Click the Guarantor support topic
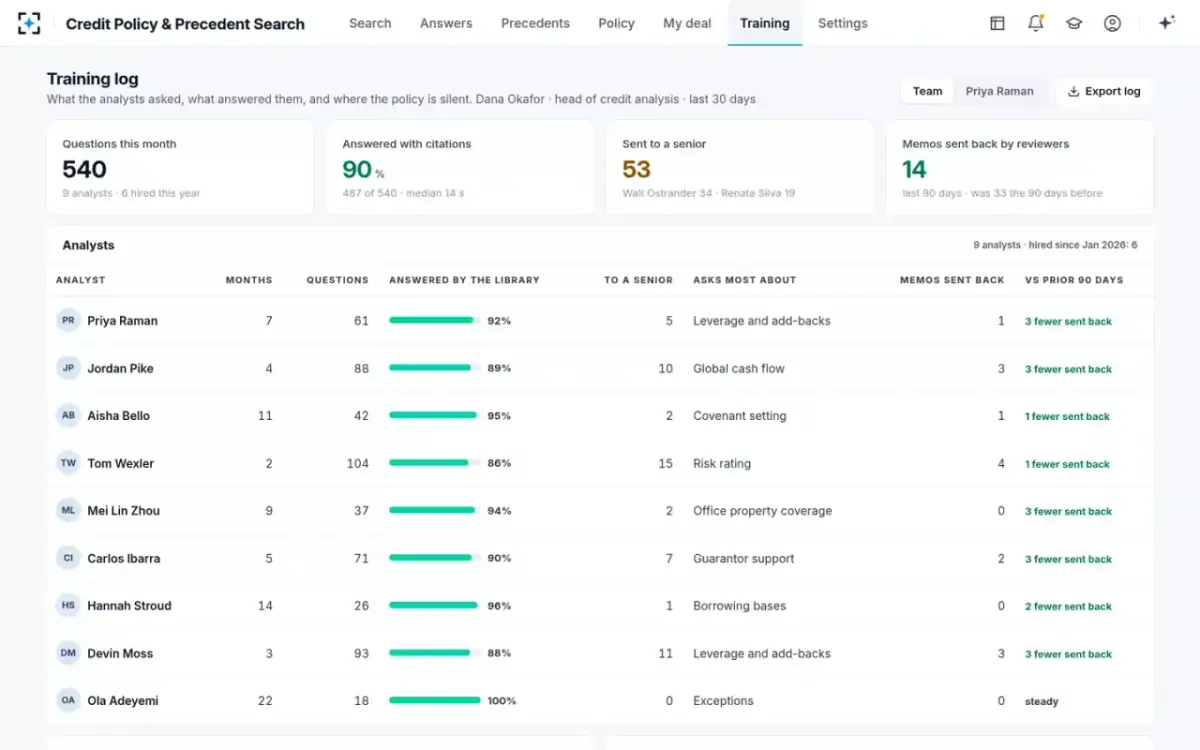The image size is (1200, 750). tap(744, 558)
